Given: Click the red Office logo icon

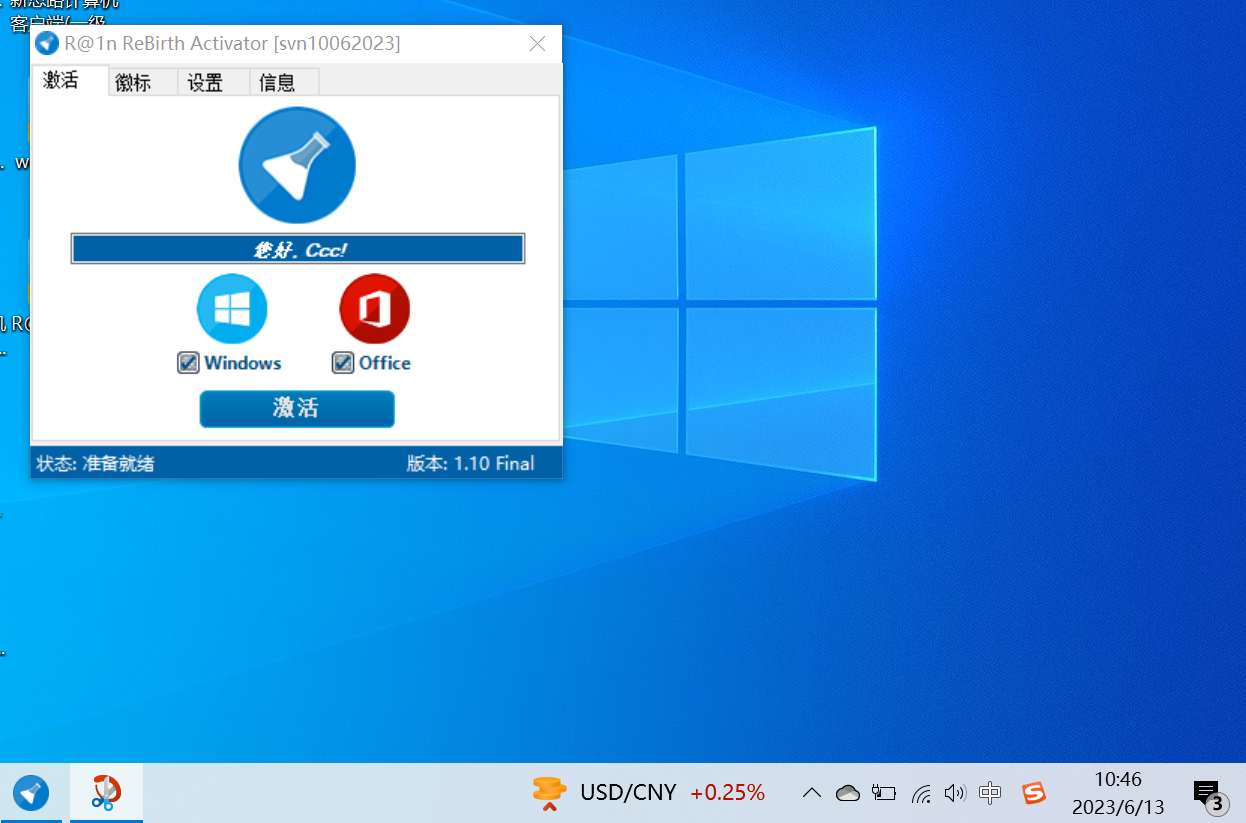Looking at the screenshot, I should click(375, 309).
